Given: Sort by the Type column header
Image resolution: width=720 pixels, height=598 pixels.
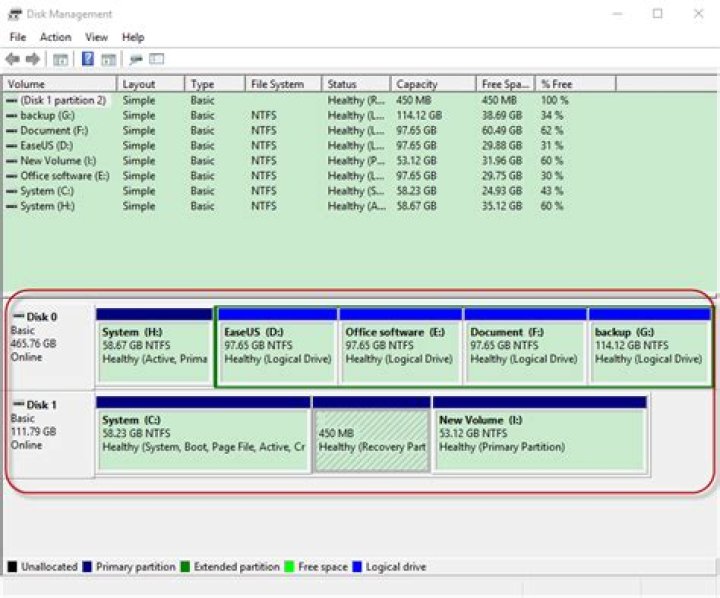Looking at the screenshot, I should (x=215, y=84).
